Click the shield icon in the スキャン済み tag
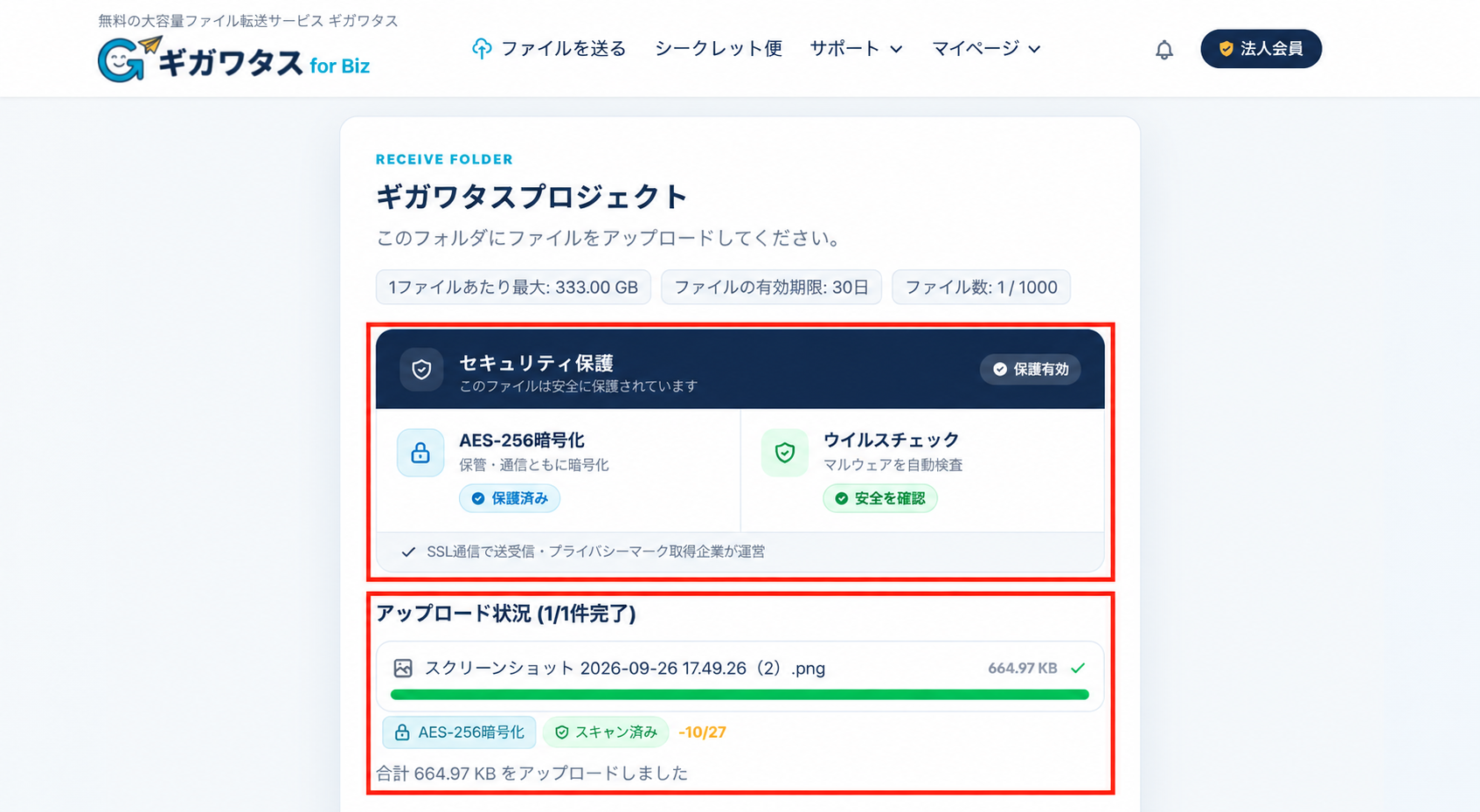The width and height of the screenshot is (1480, 812). coord(562,732)
